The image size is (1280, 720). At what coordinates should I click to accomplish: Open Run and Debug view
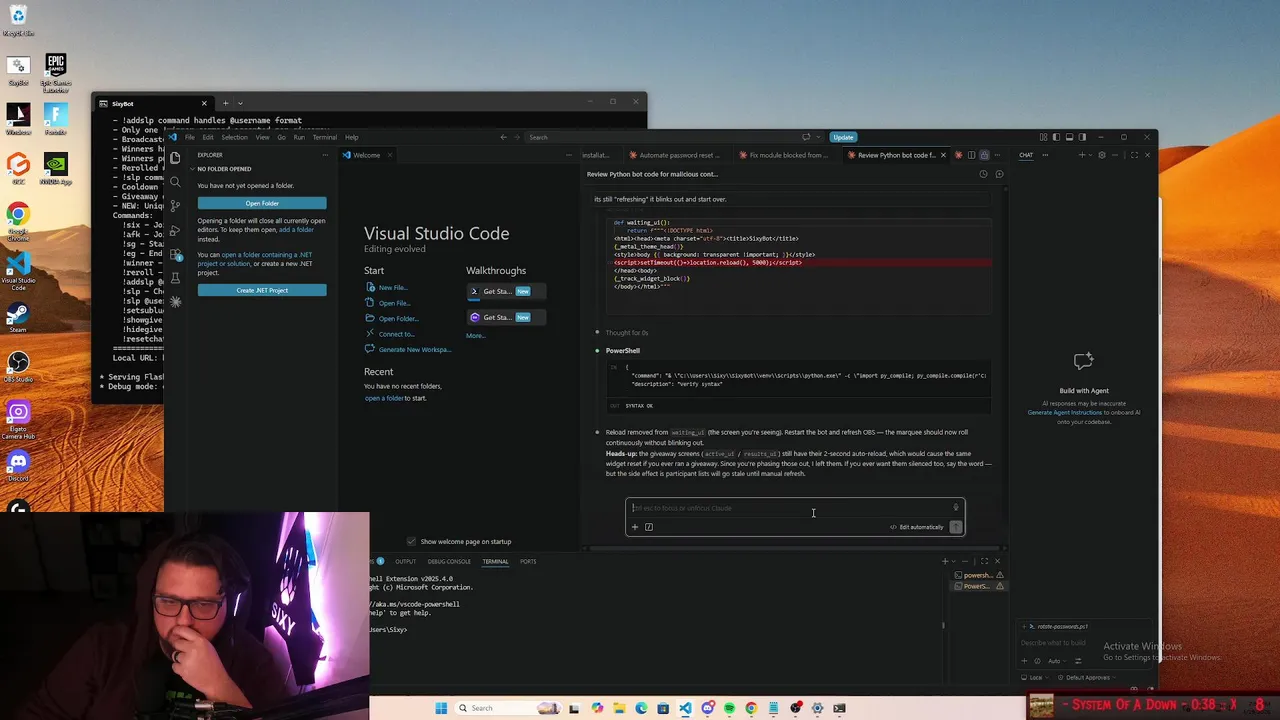tap(175, 229)
